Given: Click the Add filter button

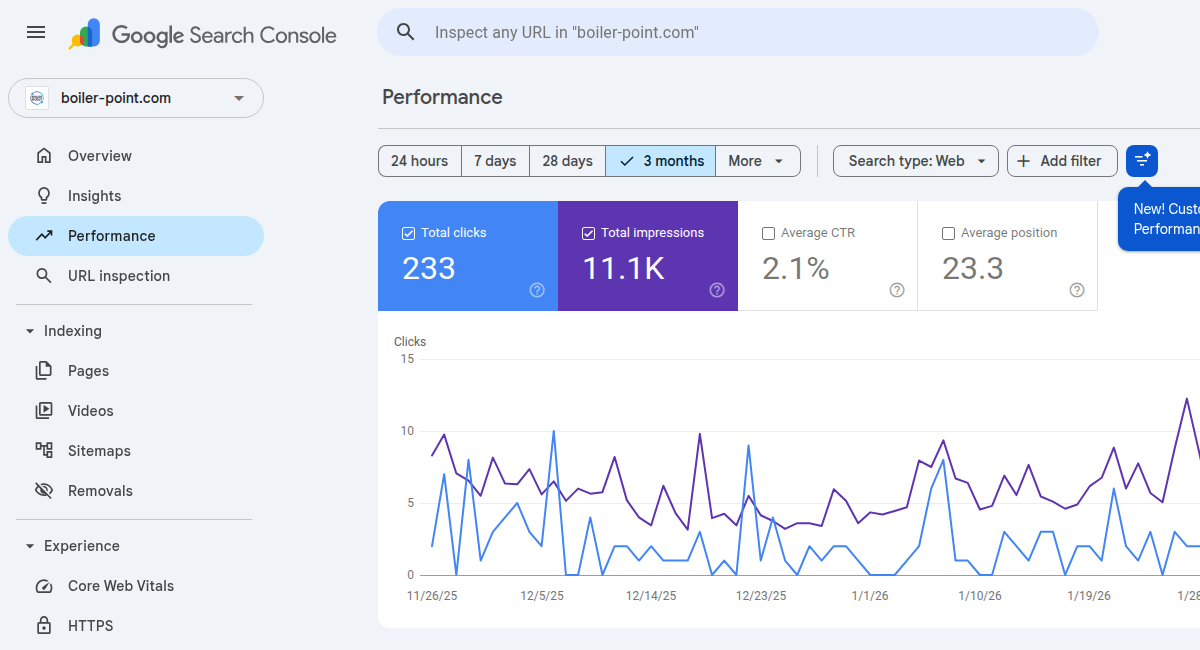Looking at the screenshot, I should coord(1062,161).
